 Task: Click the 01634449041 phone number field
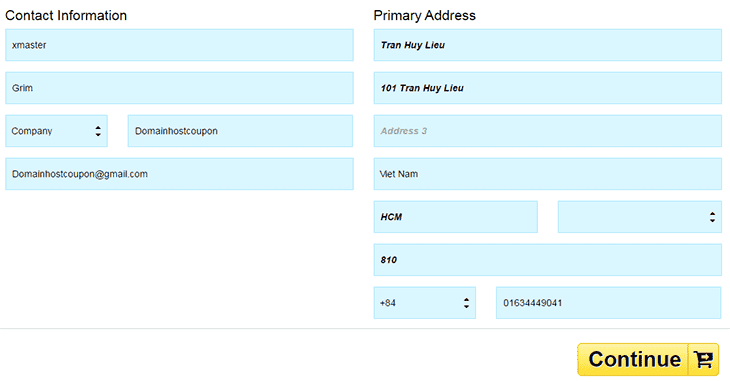click(x=608, y=303)
